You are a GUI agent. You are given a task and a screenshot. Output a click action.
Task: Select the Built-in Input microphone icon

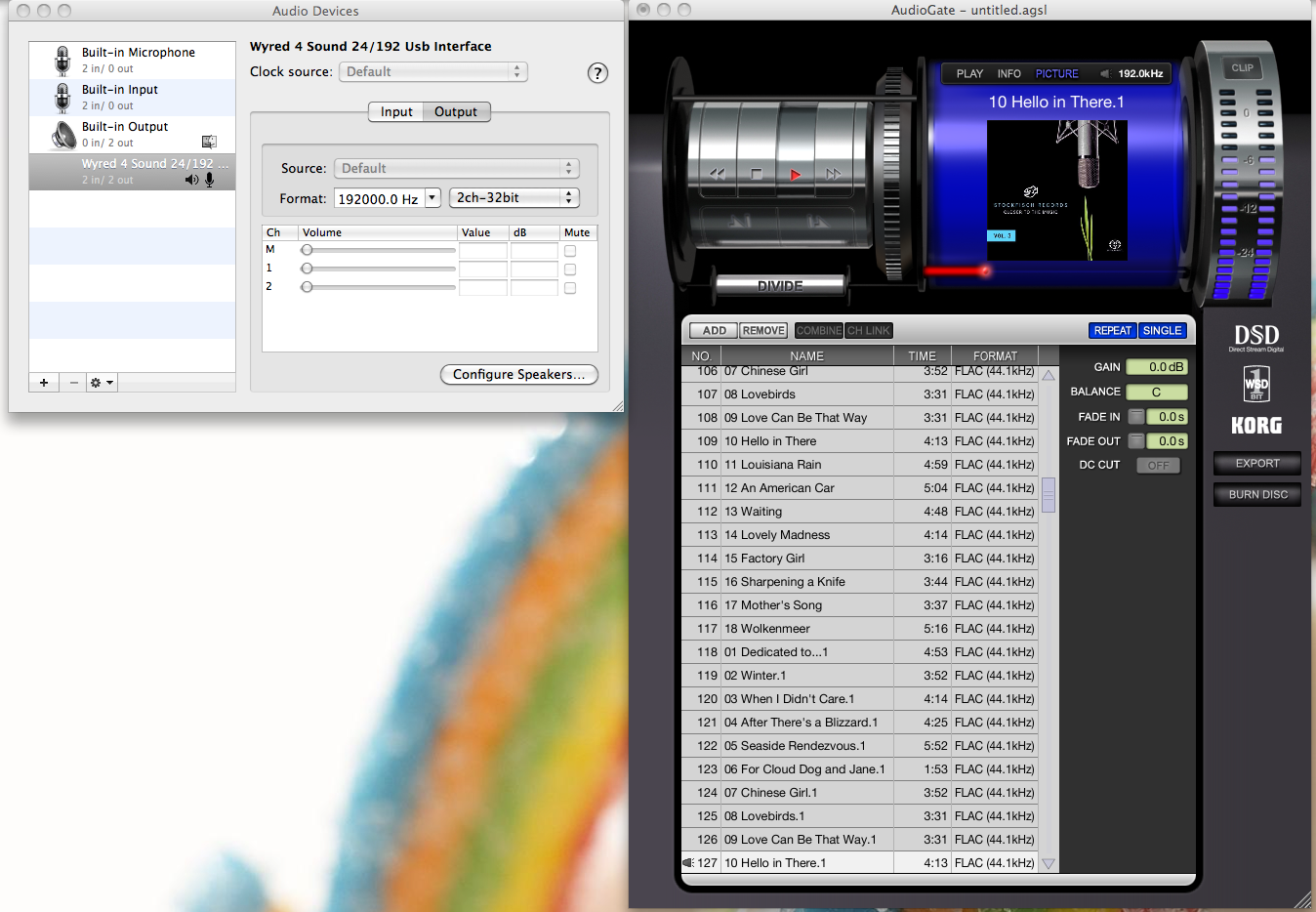(62, 98)
